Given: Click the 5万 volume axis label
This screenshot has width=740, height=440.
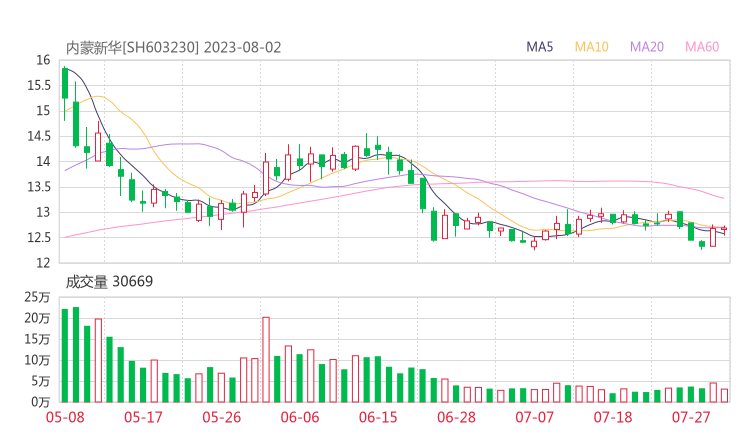Looking at the screenshot, I should pos(40,381).
